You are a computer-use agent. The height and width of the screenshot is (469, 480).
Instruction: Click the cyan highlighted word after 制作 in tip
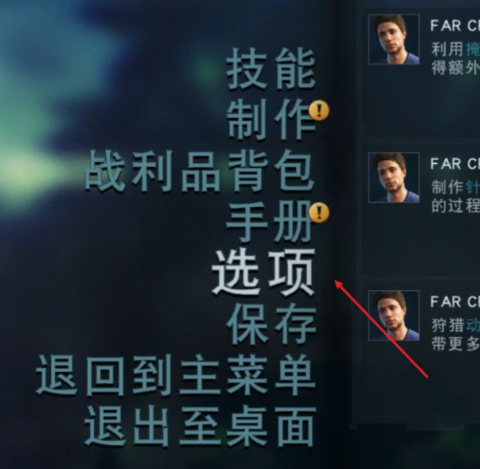tap(473, 187)
